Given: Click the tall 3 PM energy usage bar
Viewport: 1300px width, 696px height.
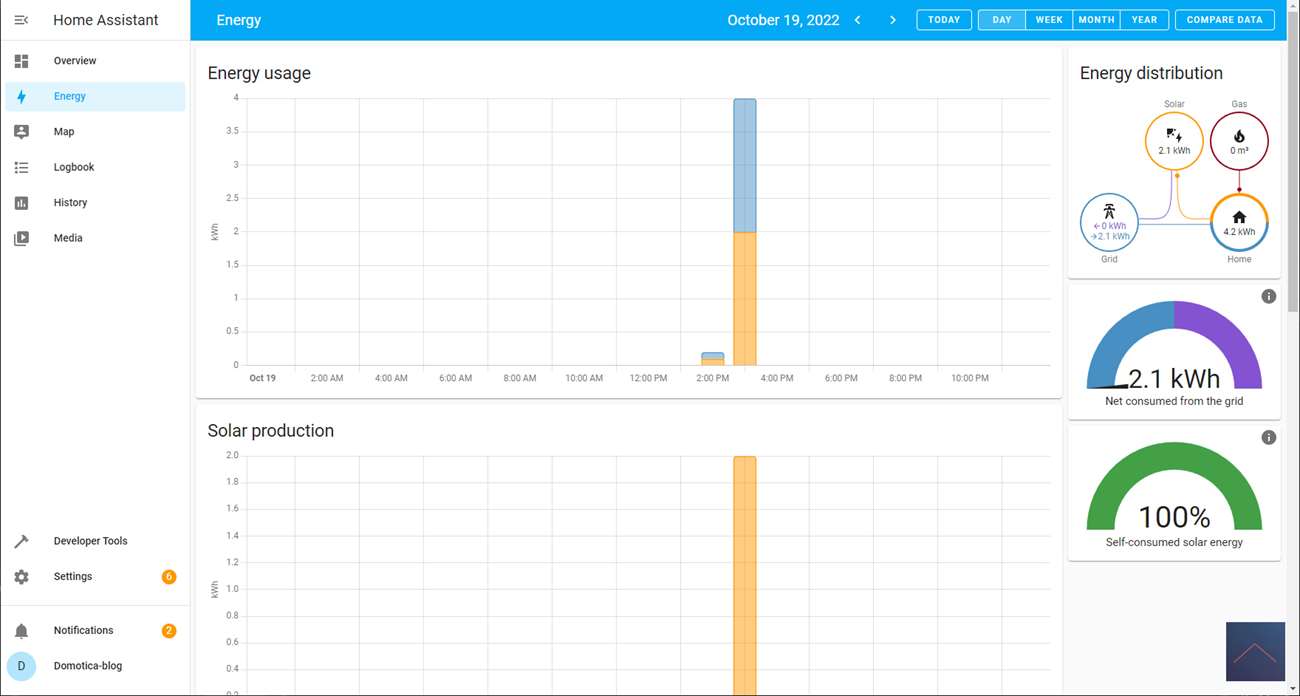Looking at the screenshot, I should pos(744,232).
